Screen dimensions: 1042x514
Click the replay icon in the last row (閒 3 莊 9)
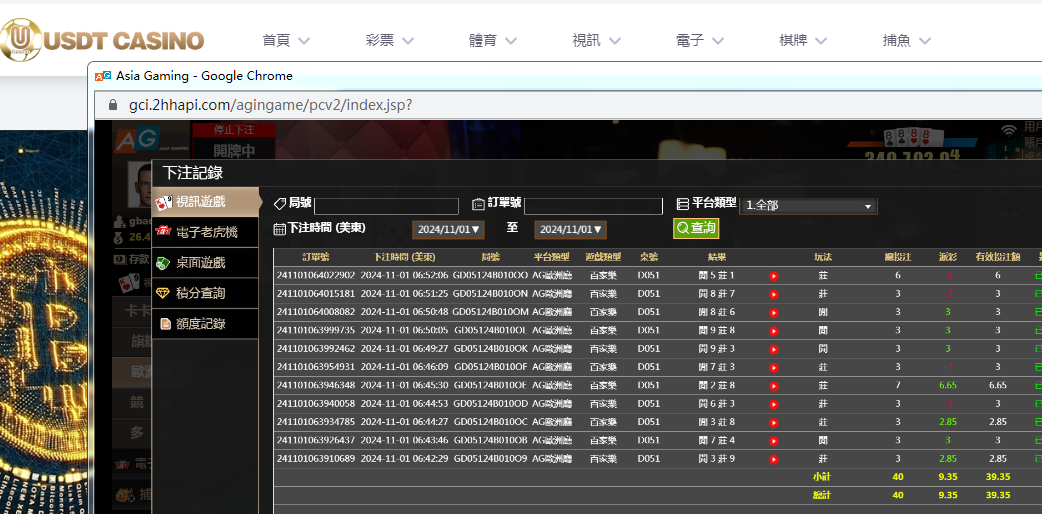pos(773,459)
